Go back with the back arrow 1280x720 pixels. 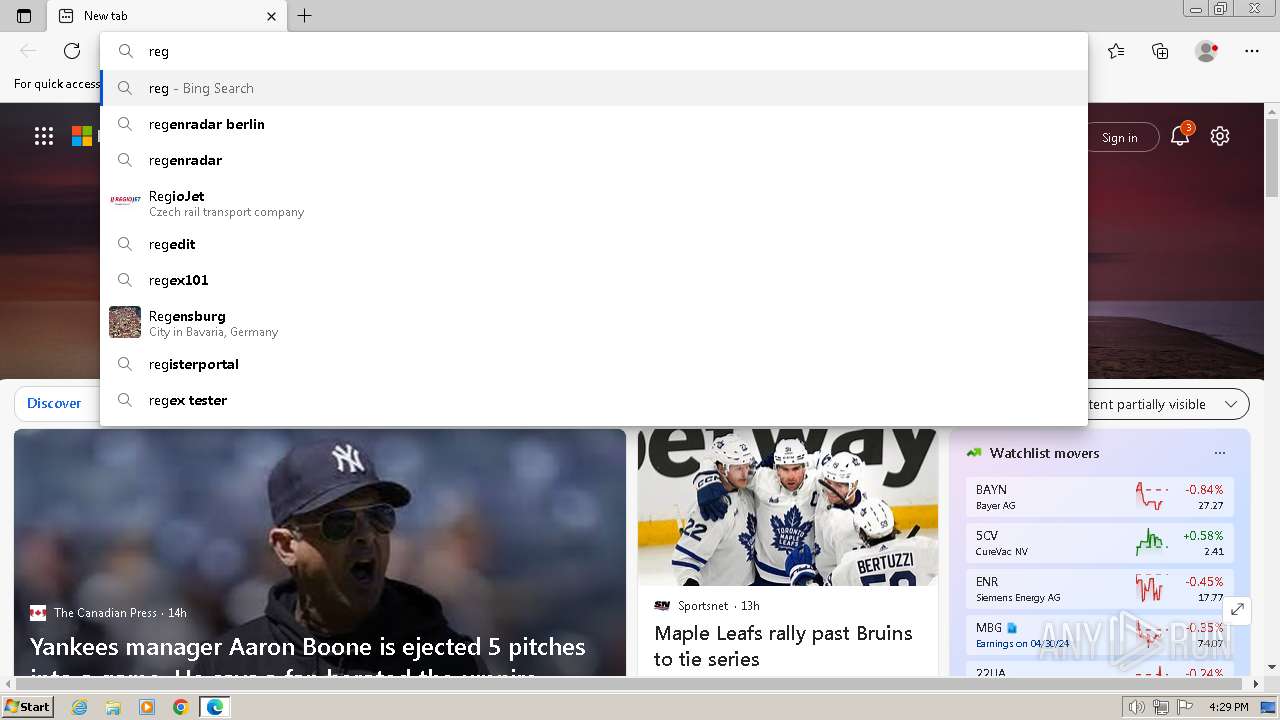pyautogui.click(x=28, y=51)
